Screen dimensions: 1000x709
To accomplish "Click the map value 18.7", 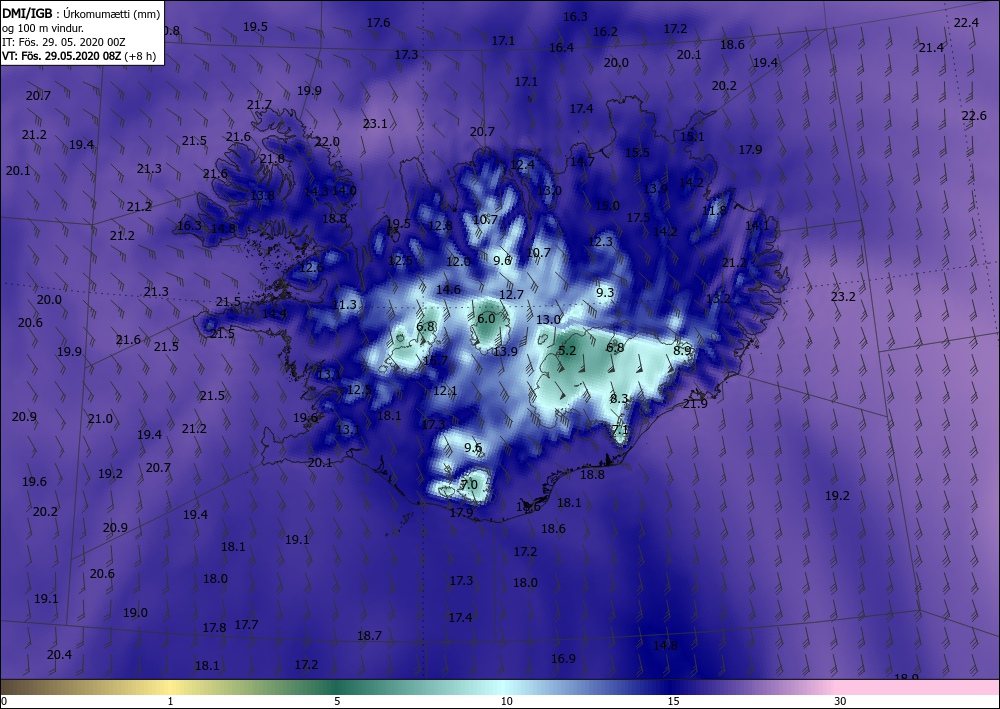I will click(x=369, y=636).
